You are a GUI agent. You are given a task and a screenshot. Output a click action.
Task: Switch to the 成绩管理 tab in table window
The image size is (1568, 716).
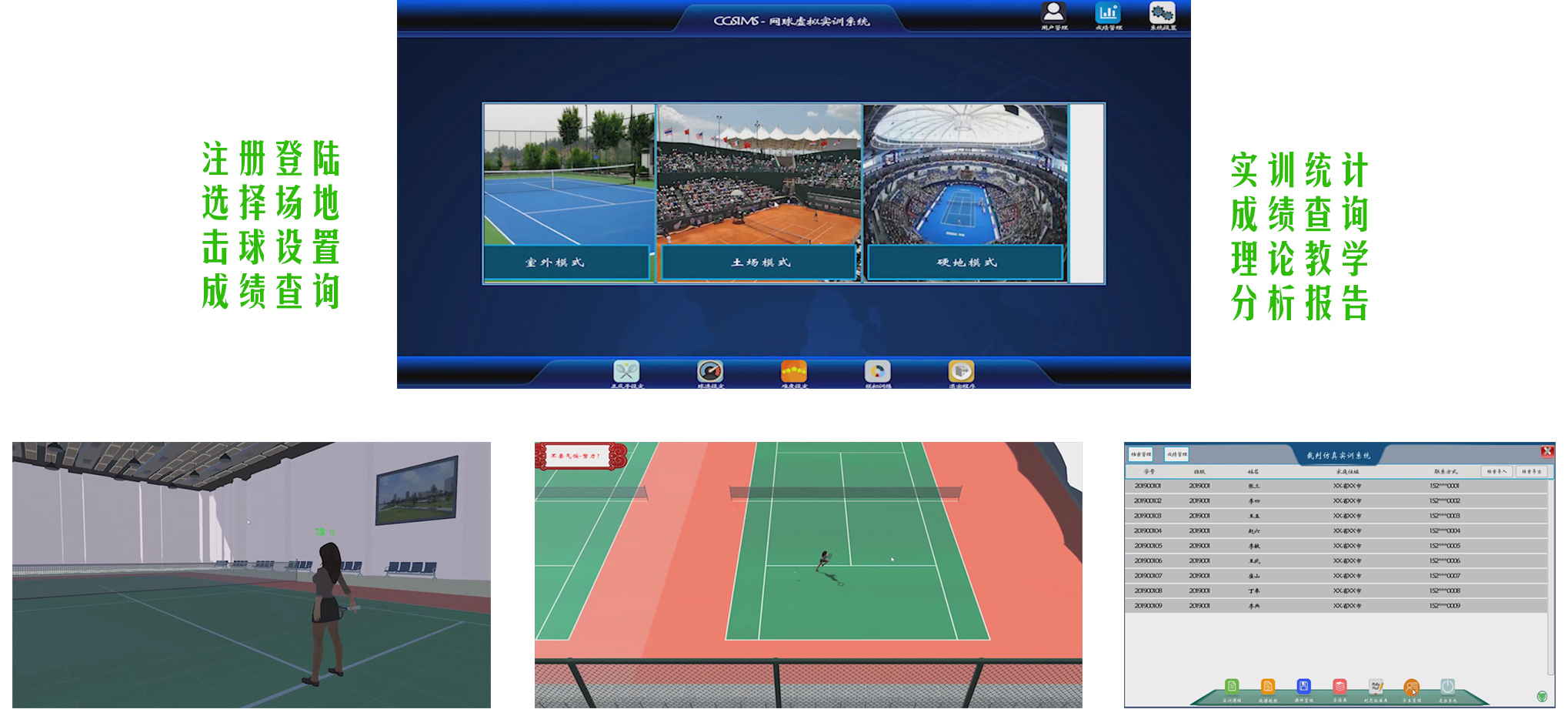(1176, 454)
